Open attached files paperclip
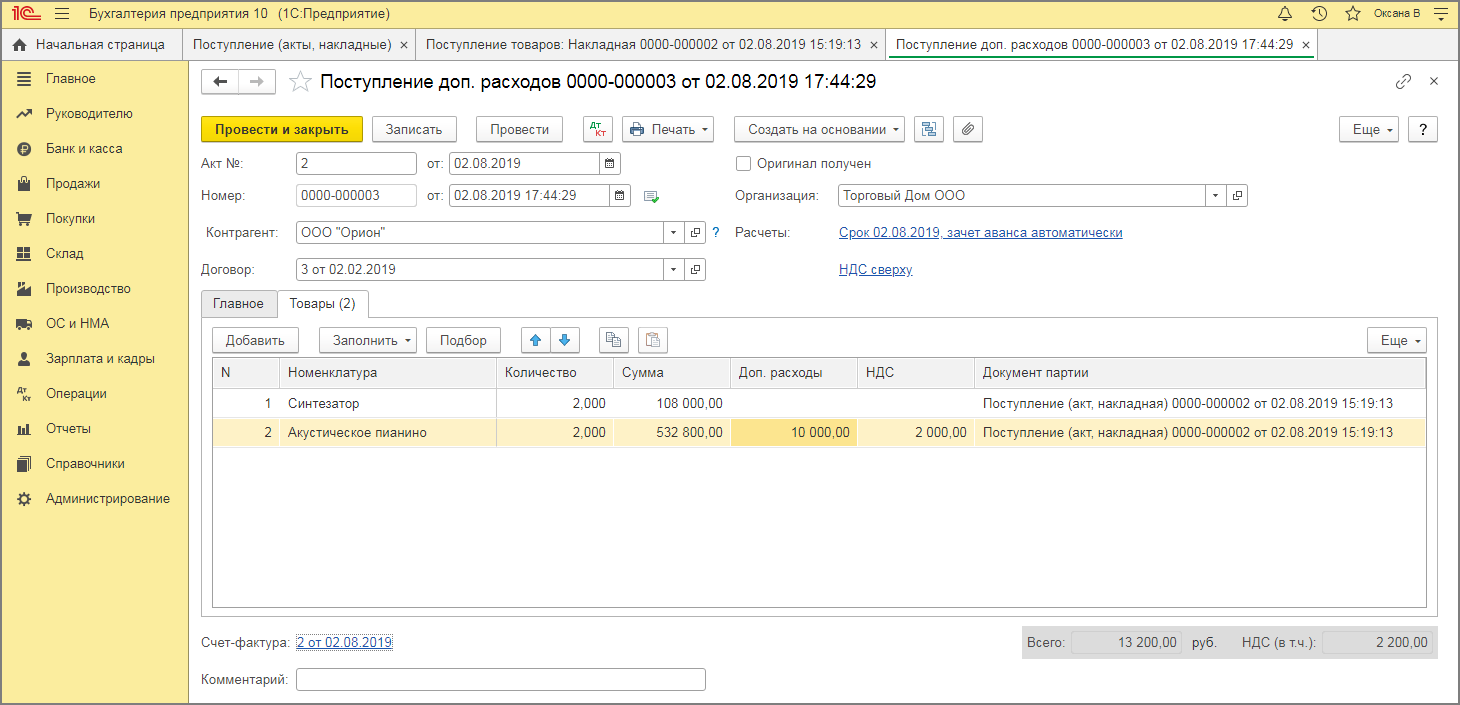The height and width of the screenshot is (705, 1460). coord(968,129)
